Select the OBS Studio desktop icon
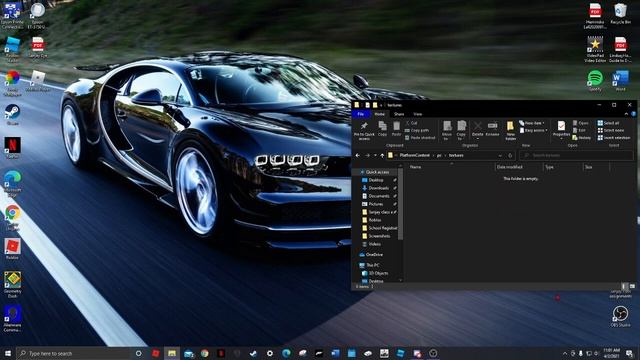Screen dimensions: 640x360 tap(620, 316)
